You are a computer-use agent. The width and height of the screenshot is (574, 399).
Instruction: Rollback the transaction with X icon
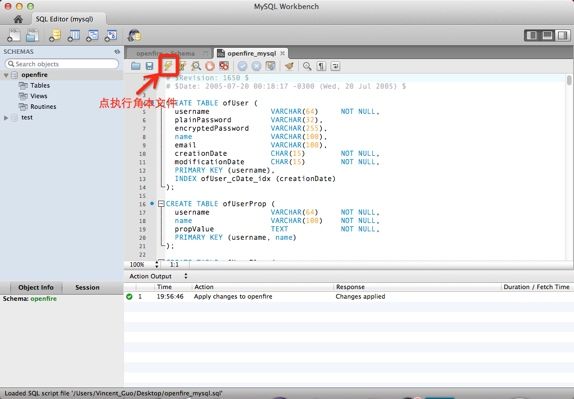[x=256, y=66]
